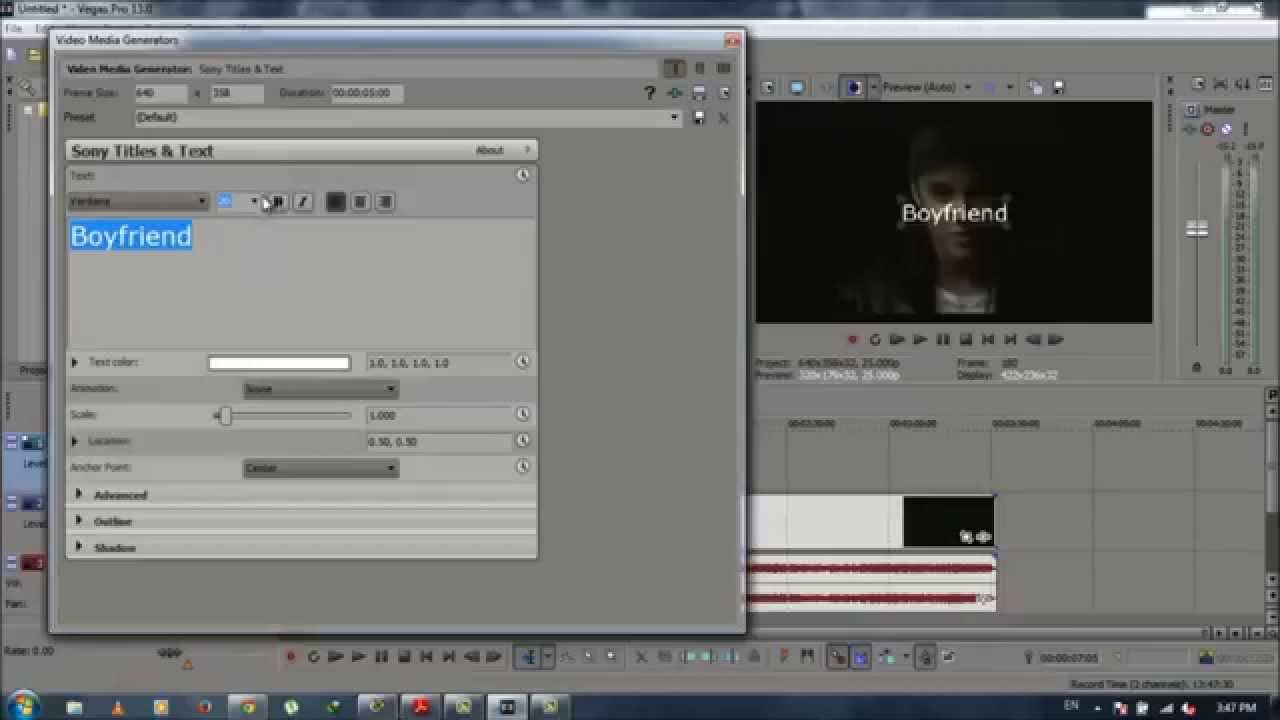Click the replace plug-in icon beside properties
This screenshot has width=1280, height=720.
pos(724,93)
